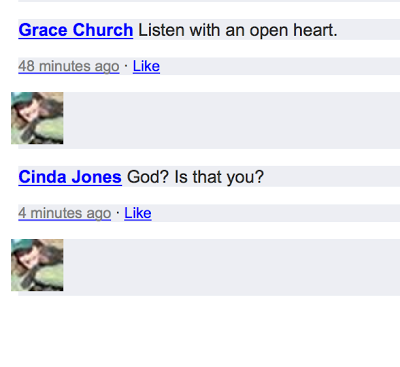This screenshot has width=400, height=367.
Task: Visit Cinda Jones's profile link
Action: [x=70, y=177]
